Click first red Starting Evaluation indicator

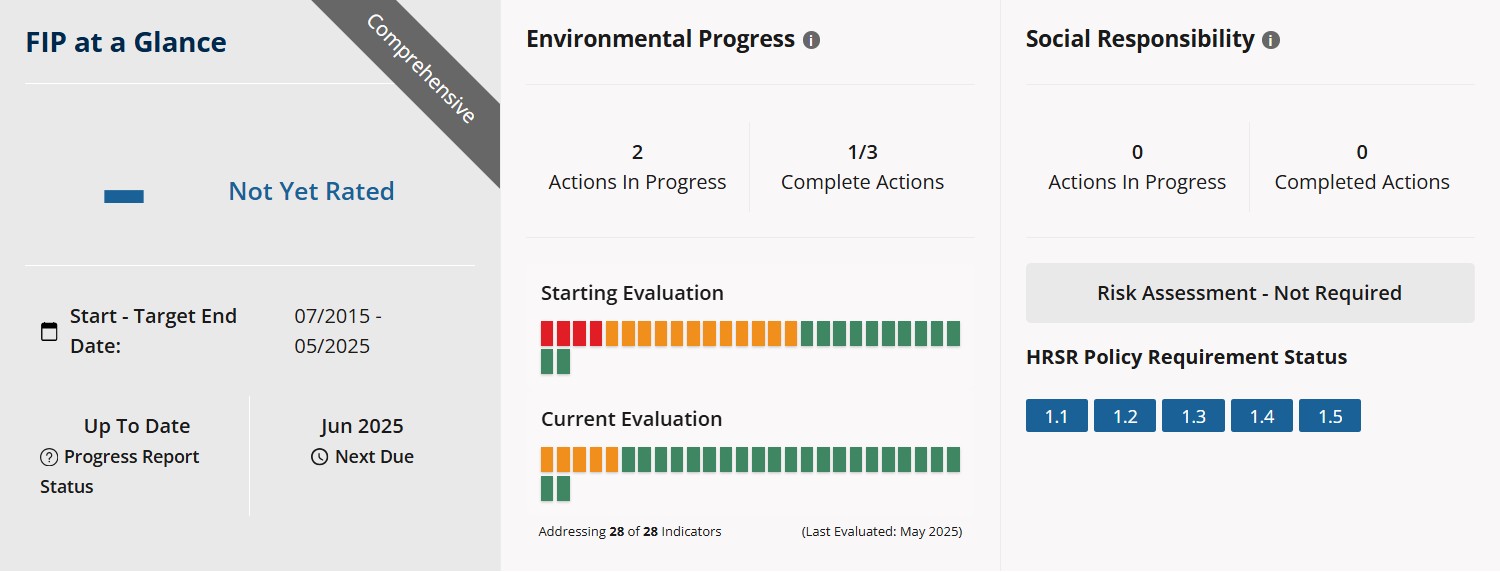(547, 334)
